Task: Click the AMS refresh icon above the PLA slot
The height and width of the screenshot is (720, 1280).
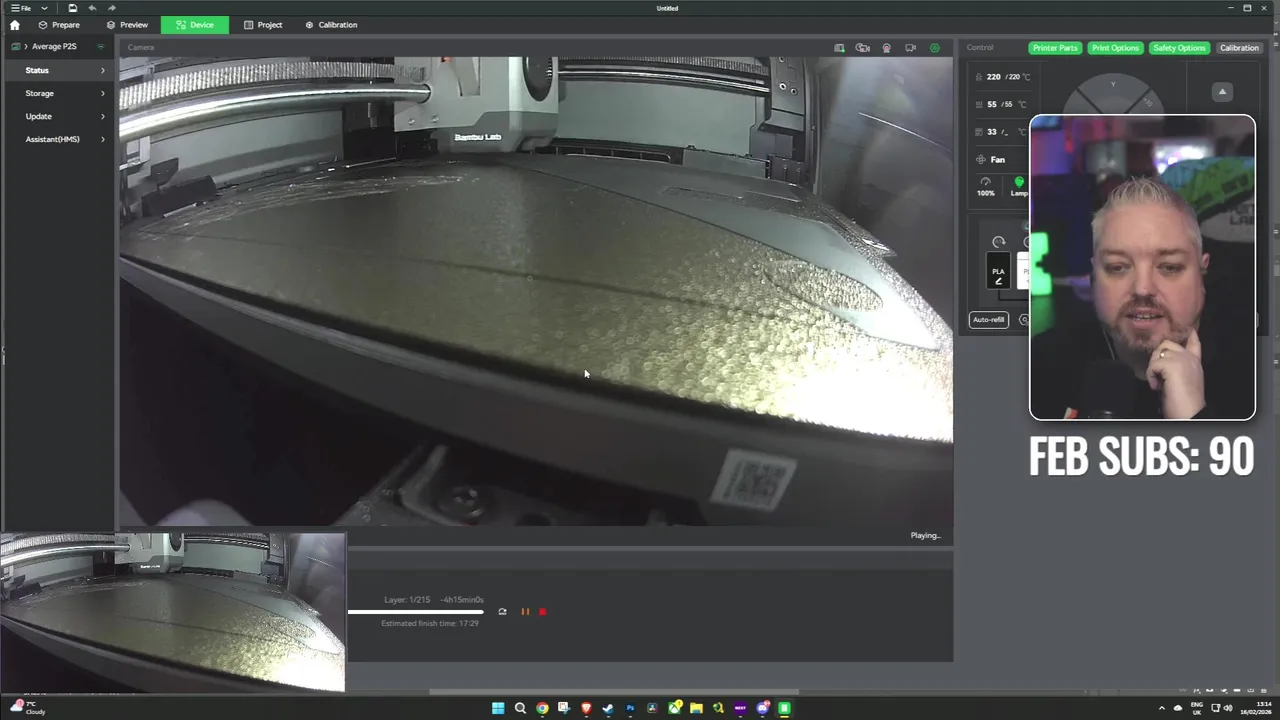Action: (998, 242)
